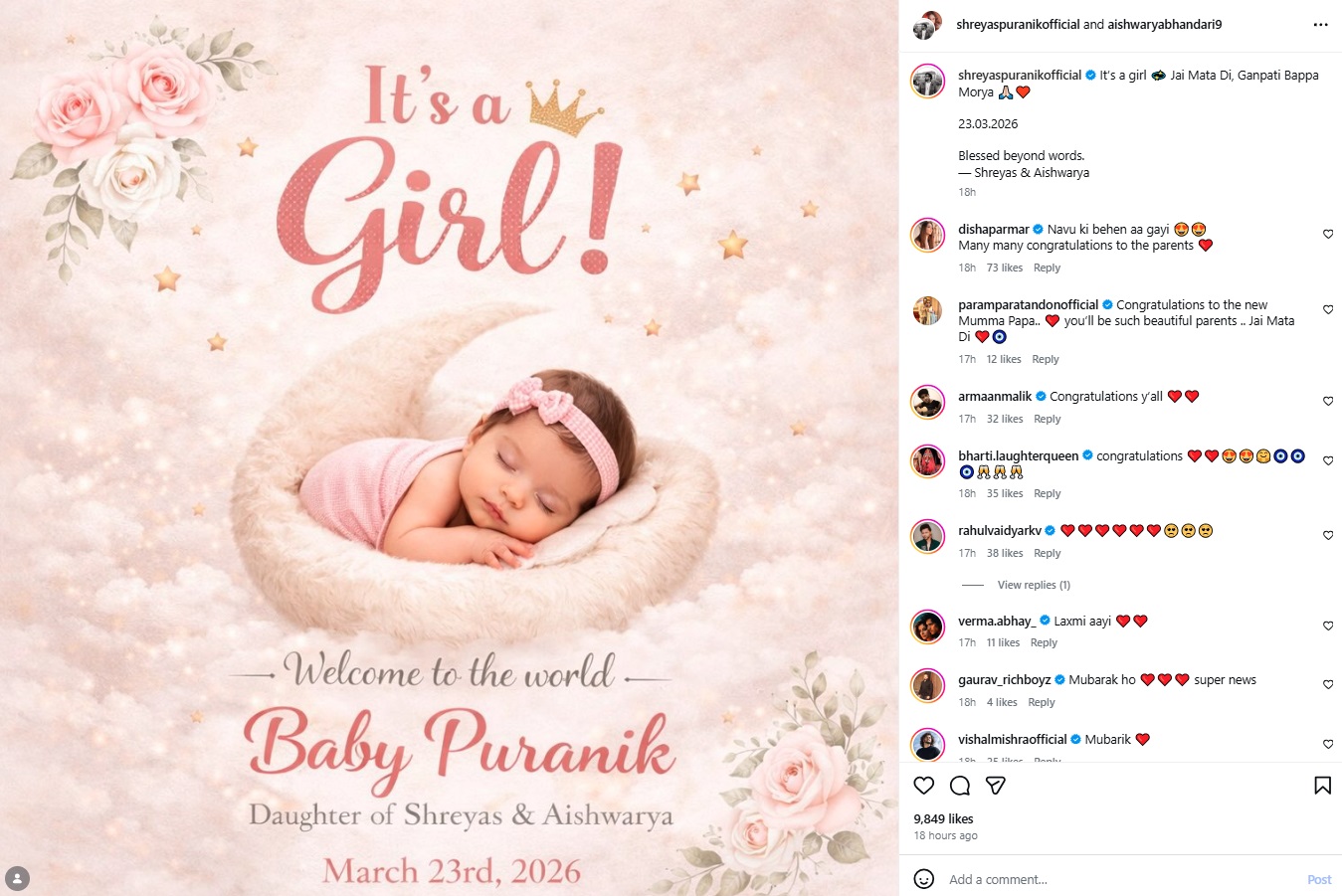Viewport: 1342px width, 896px height.
Task: Open aishwaryabhandari9 profile link in header
Action: [1150, 25]
